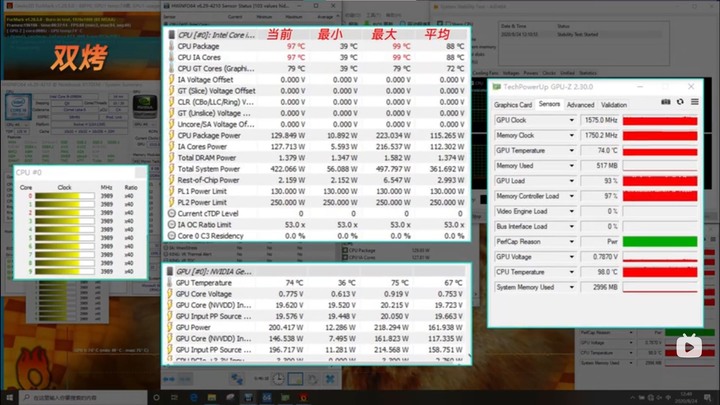Open the Video Engine Load dropdown

[571, 211]
